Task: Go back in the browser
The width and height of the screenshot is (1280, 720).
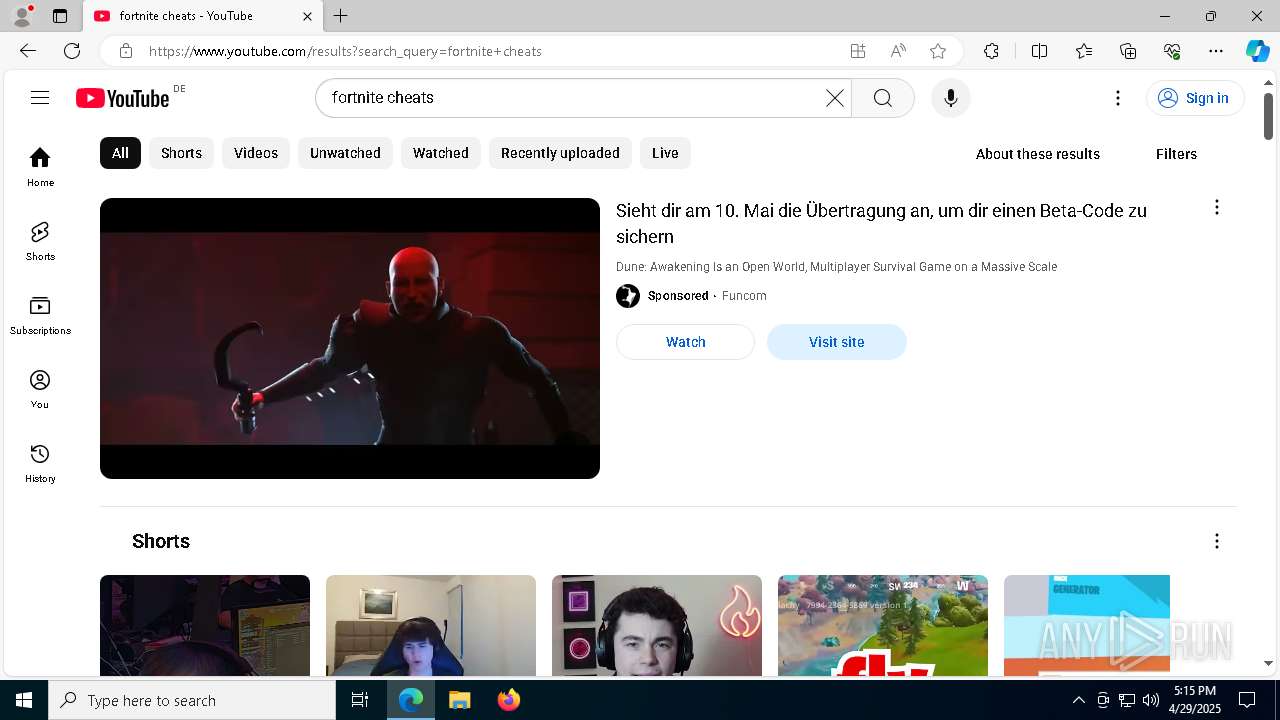Action: [28, 51]
